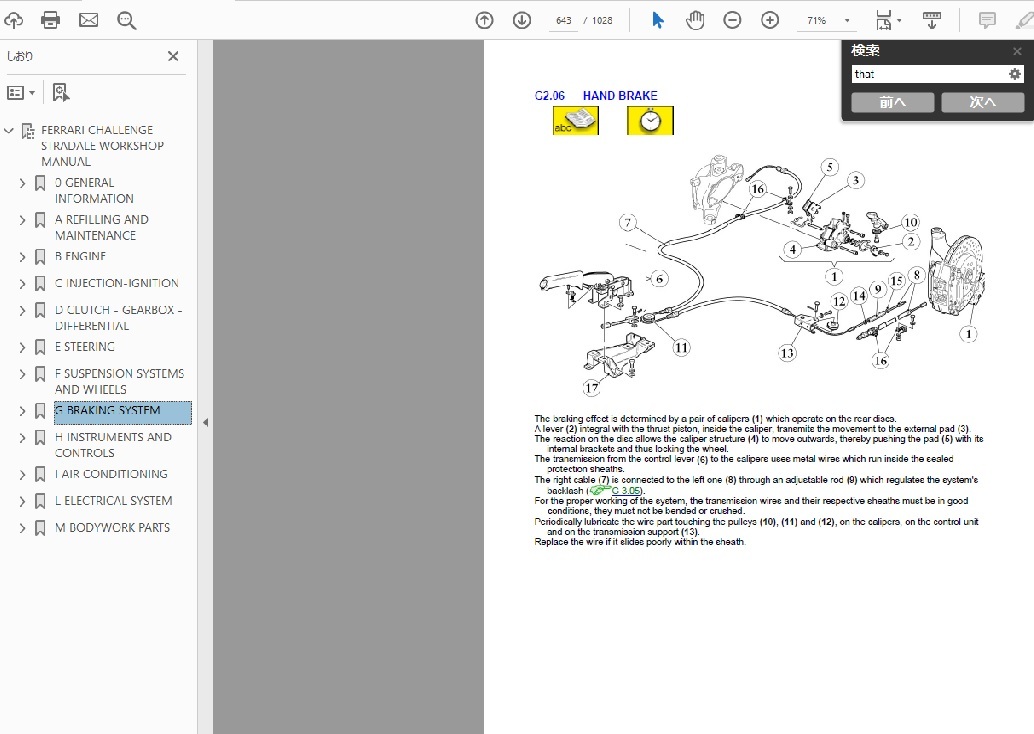
Task: Expand the E Steering bookmark
Action: click(x=22, y=348)
